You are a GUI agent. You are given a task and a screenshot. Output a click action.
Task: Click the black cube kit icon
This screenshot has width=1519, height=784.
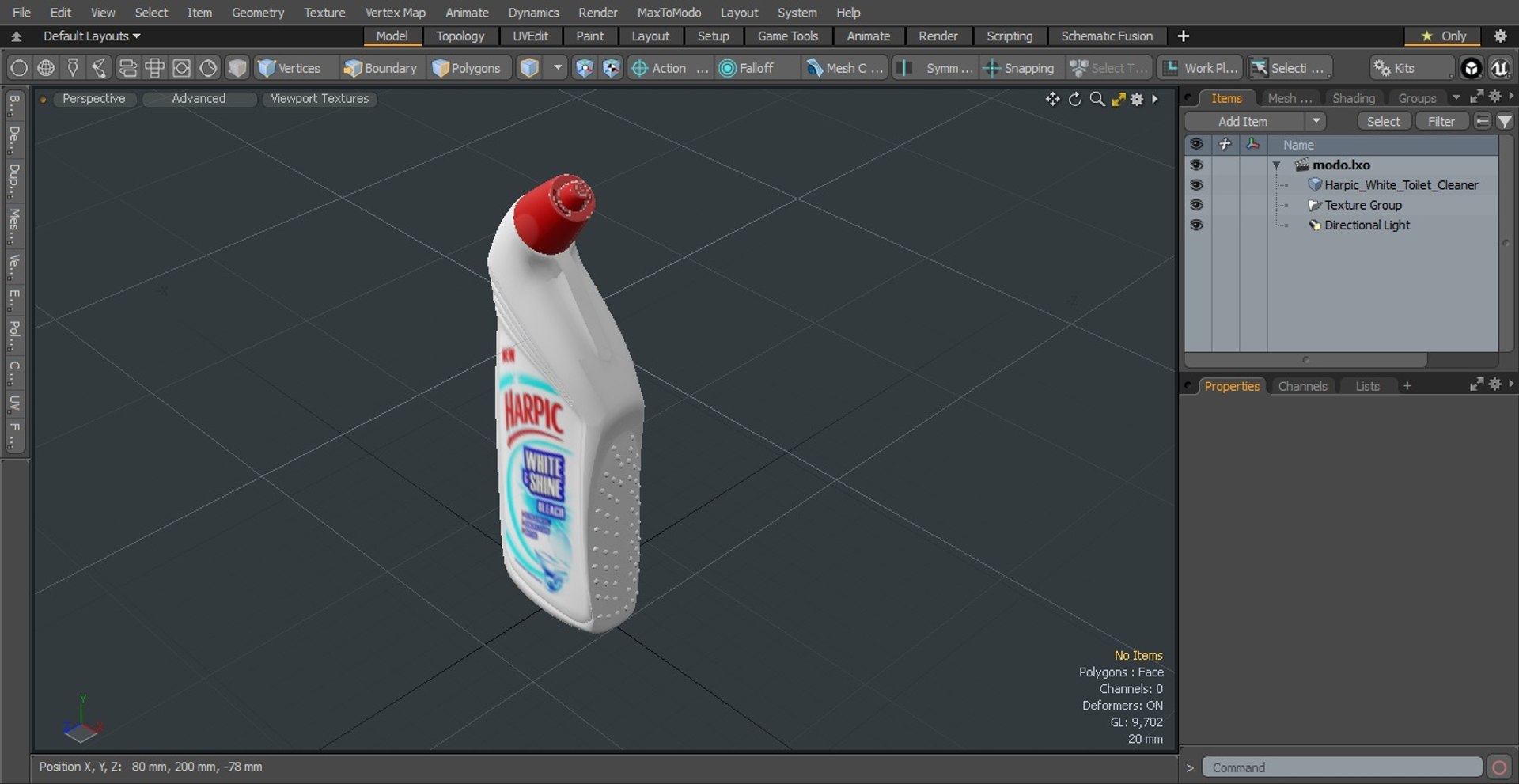click(1471, 68)
